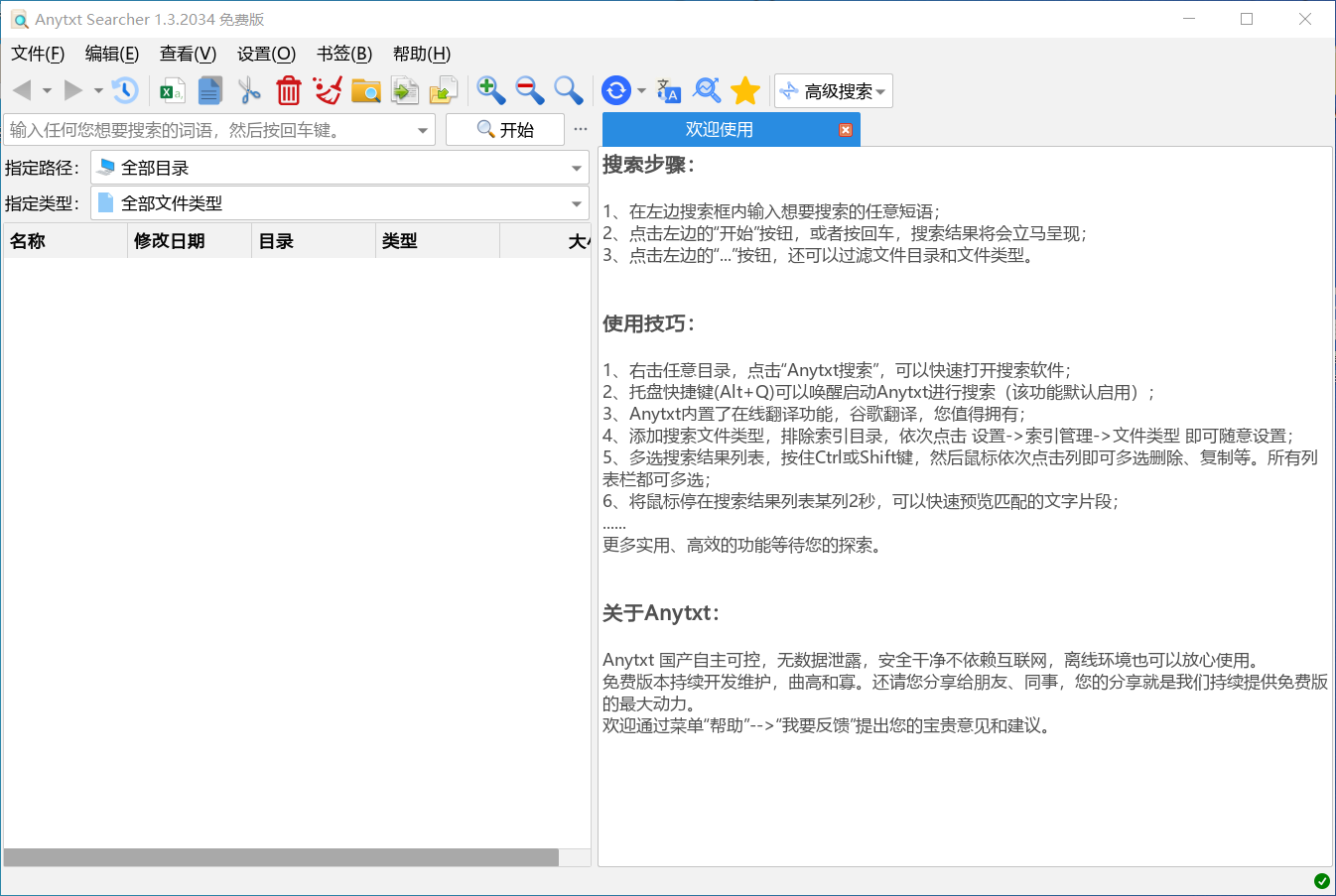Open the 书签(B) menu
This screenshot has height=896, width=1336.
tap(344, 54)
